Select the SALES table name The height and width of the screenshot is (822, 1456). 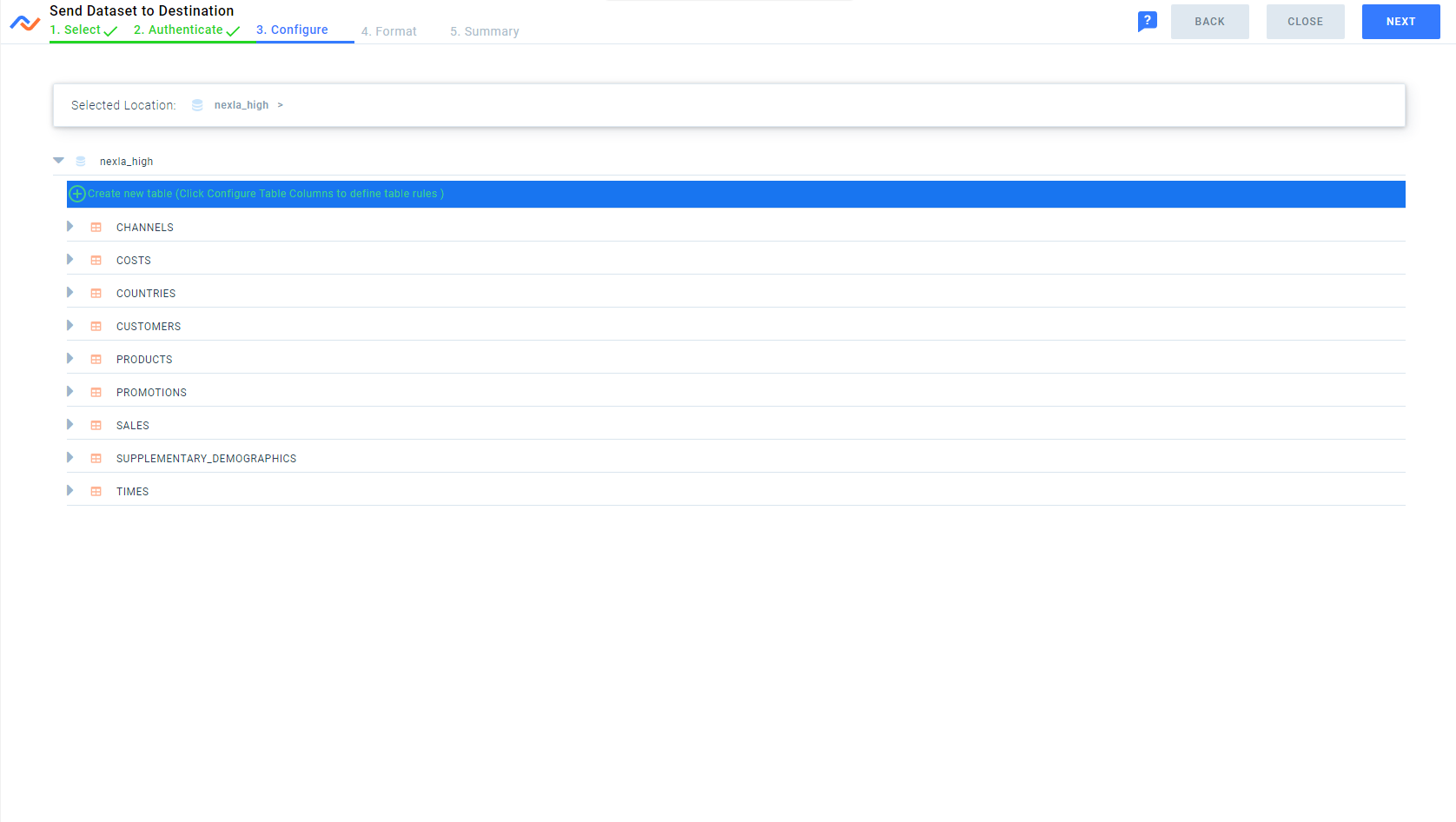(x=133, y=426)
